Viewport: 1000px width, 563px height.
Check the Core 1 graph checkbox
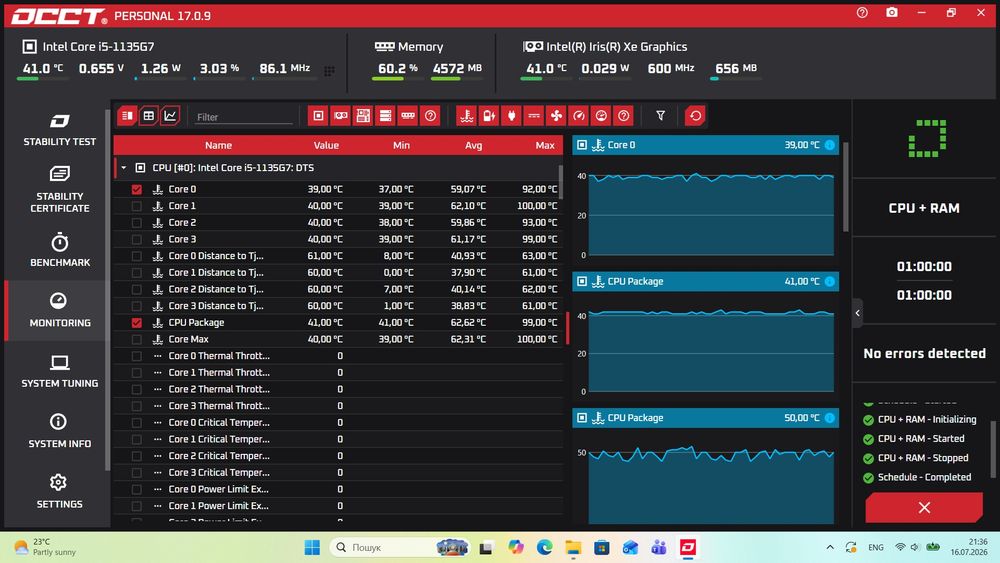coord(136,206)
